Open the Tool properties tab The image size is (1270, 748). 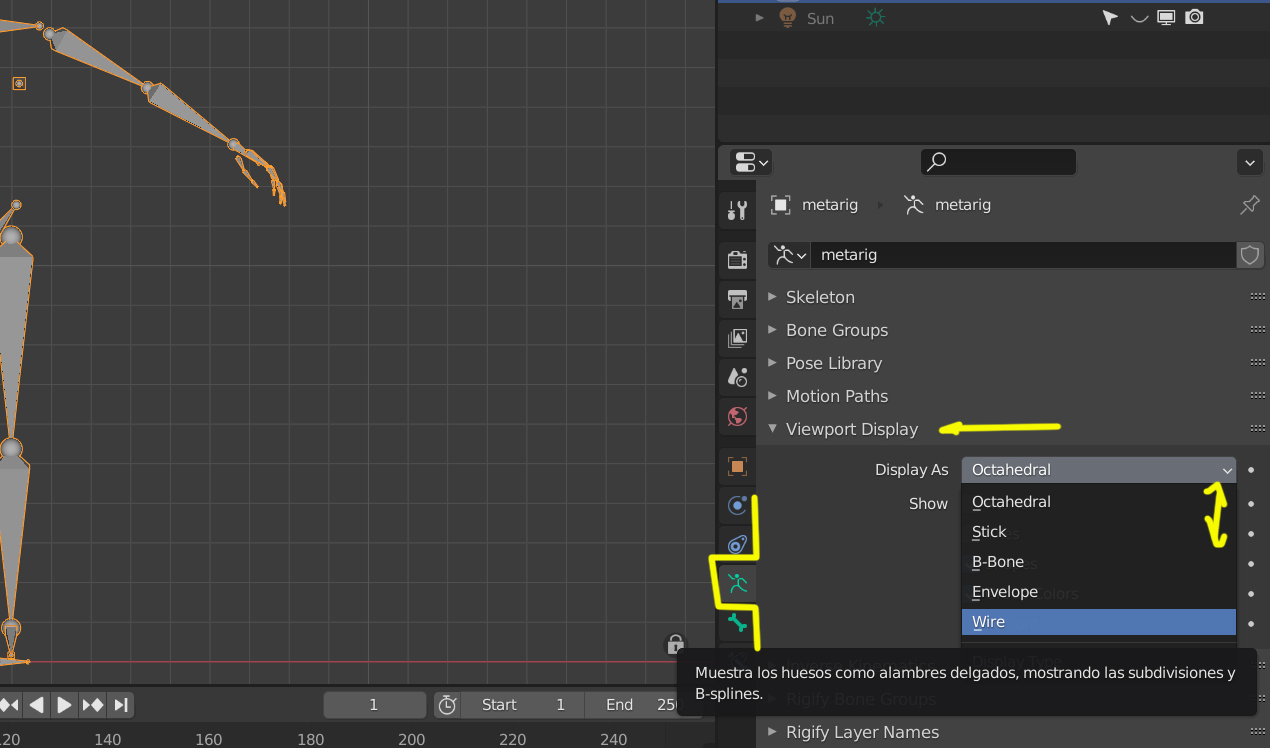point(737,210)
